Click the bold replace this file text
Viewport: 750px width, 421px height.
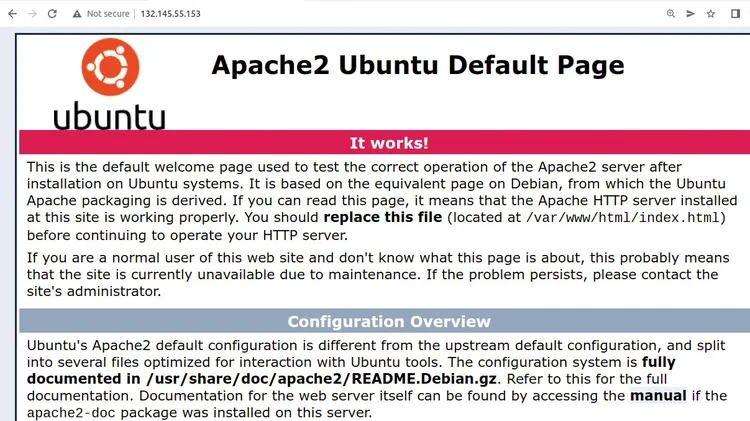pyautogui.click(x=383, y=217)
